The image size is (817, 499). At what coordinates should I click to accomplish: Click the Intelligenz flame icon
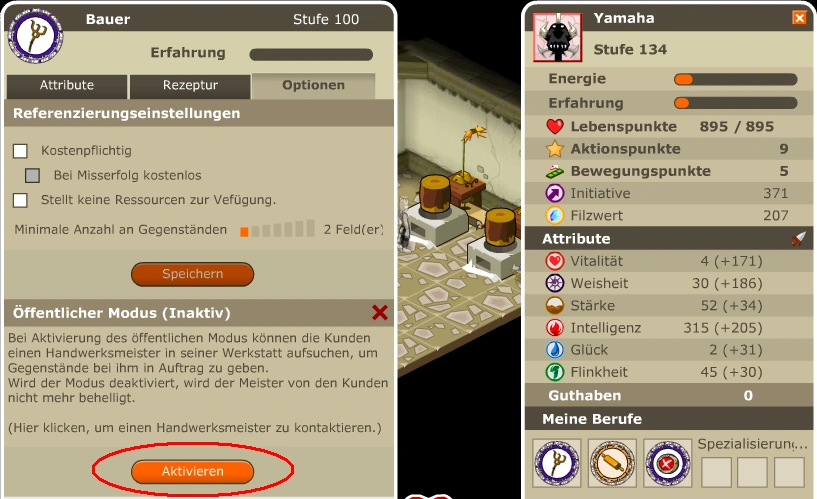point(554,328)
